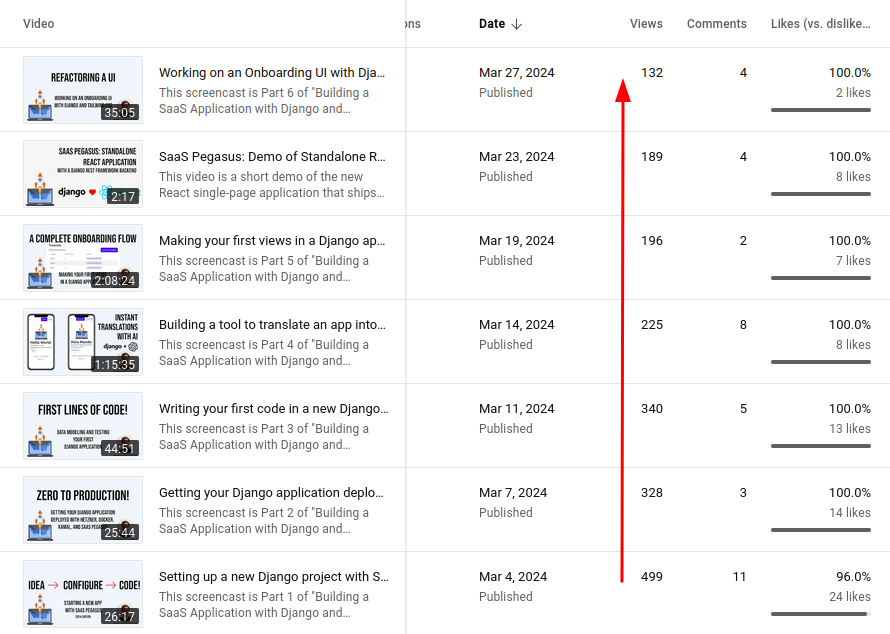This screenshot has width=890, height=634.
Task: Select the 'First Lines of Code!' video thumbnail
Action: (x=83, y=427)
